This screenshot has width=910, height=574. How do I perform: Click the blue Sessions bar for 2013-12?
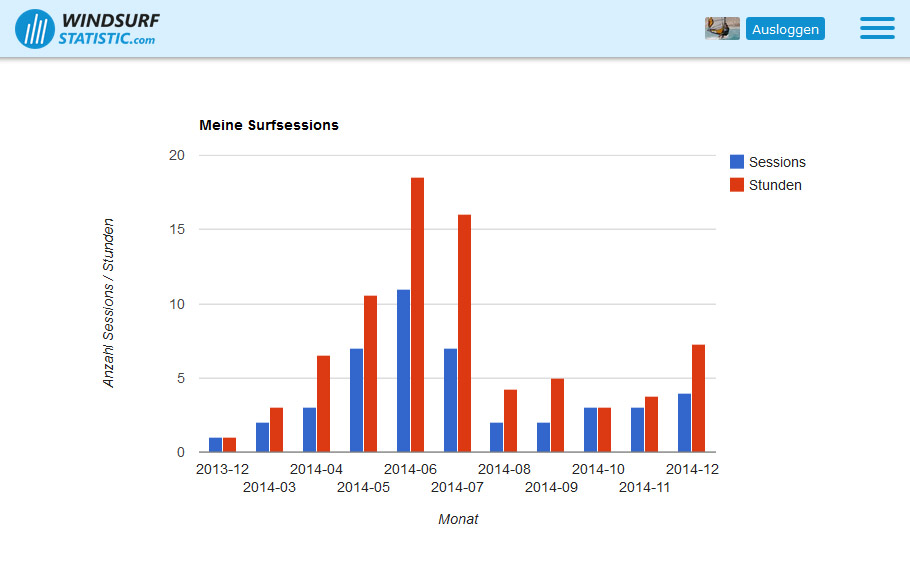[215, 445]
